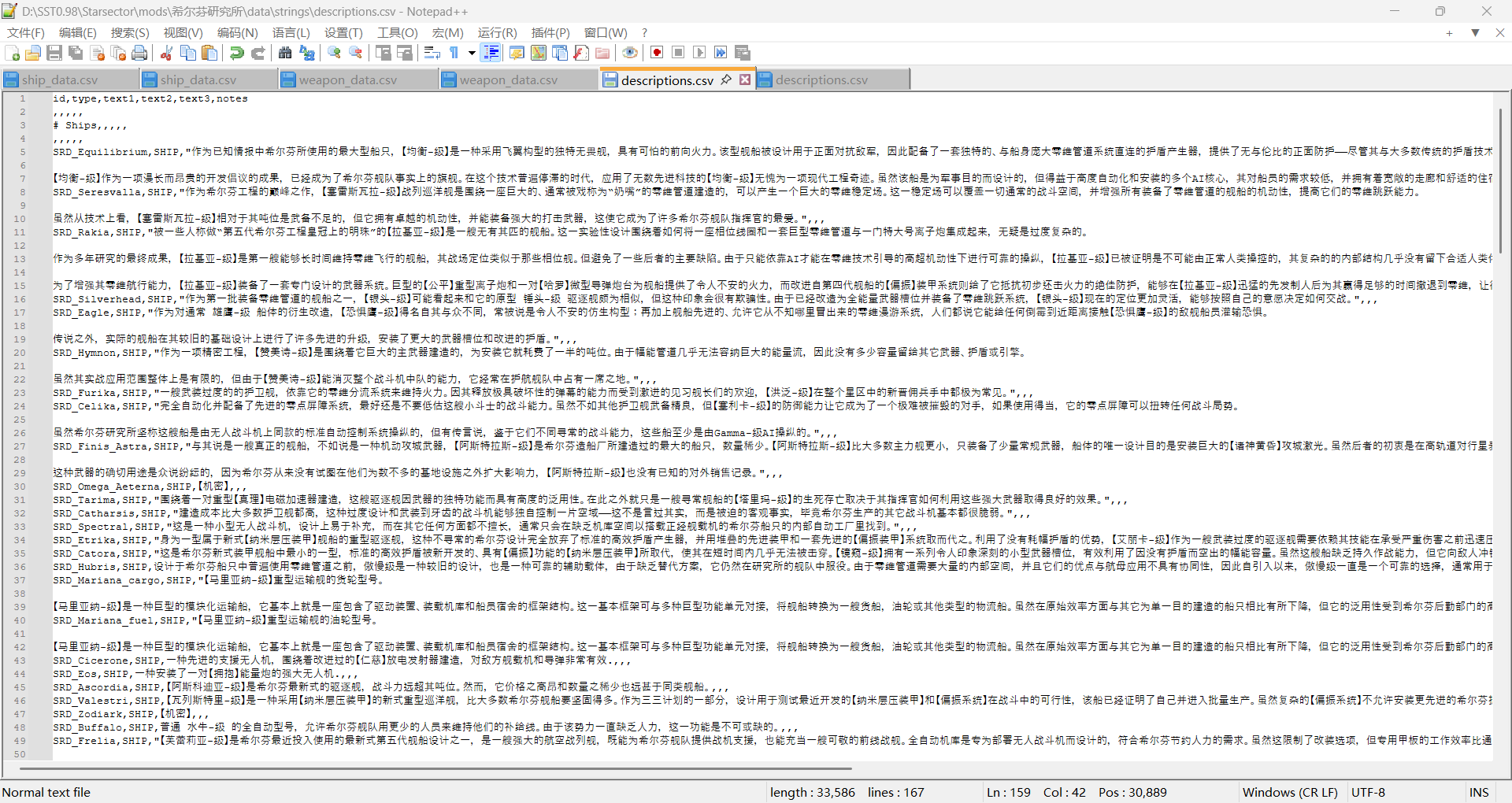Click the vertical scrollbar thumb in the editor
This screenshot has width=1512, height=803.
[x=1501, y=181]
